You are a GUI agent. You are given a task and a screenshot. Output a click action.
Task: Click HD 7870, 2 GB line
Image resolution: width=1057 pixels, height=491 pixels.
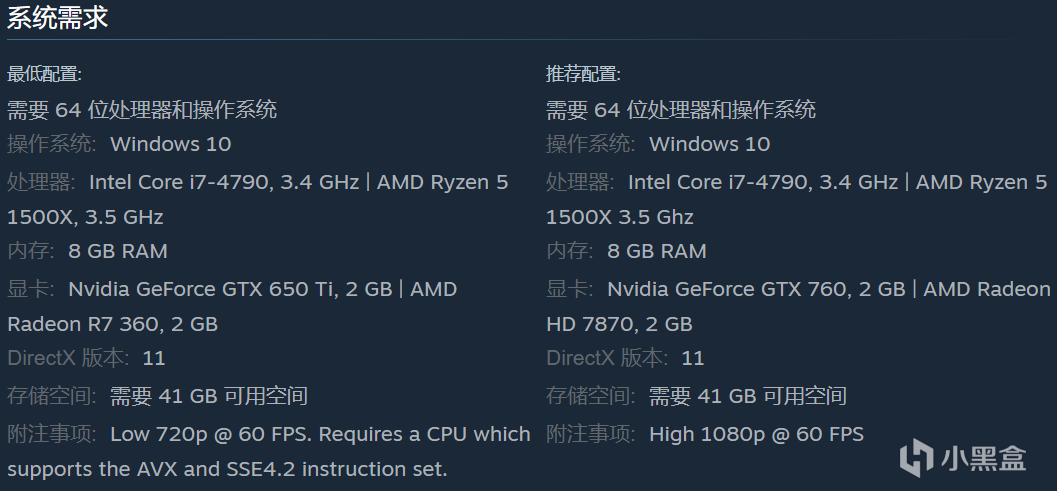619,324
